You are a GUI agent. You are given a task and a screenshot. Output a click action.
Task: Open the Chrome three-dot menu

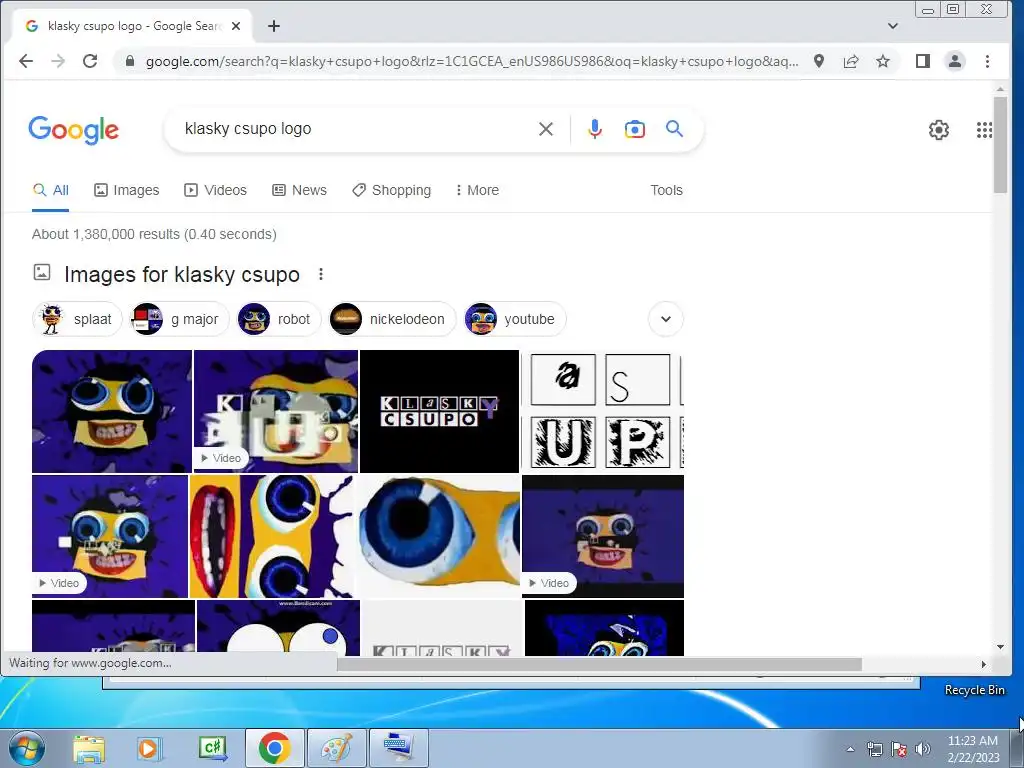pyautogui.click(x=987, y=61)
